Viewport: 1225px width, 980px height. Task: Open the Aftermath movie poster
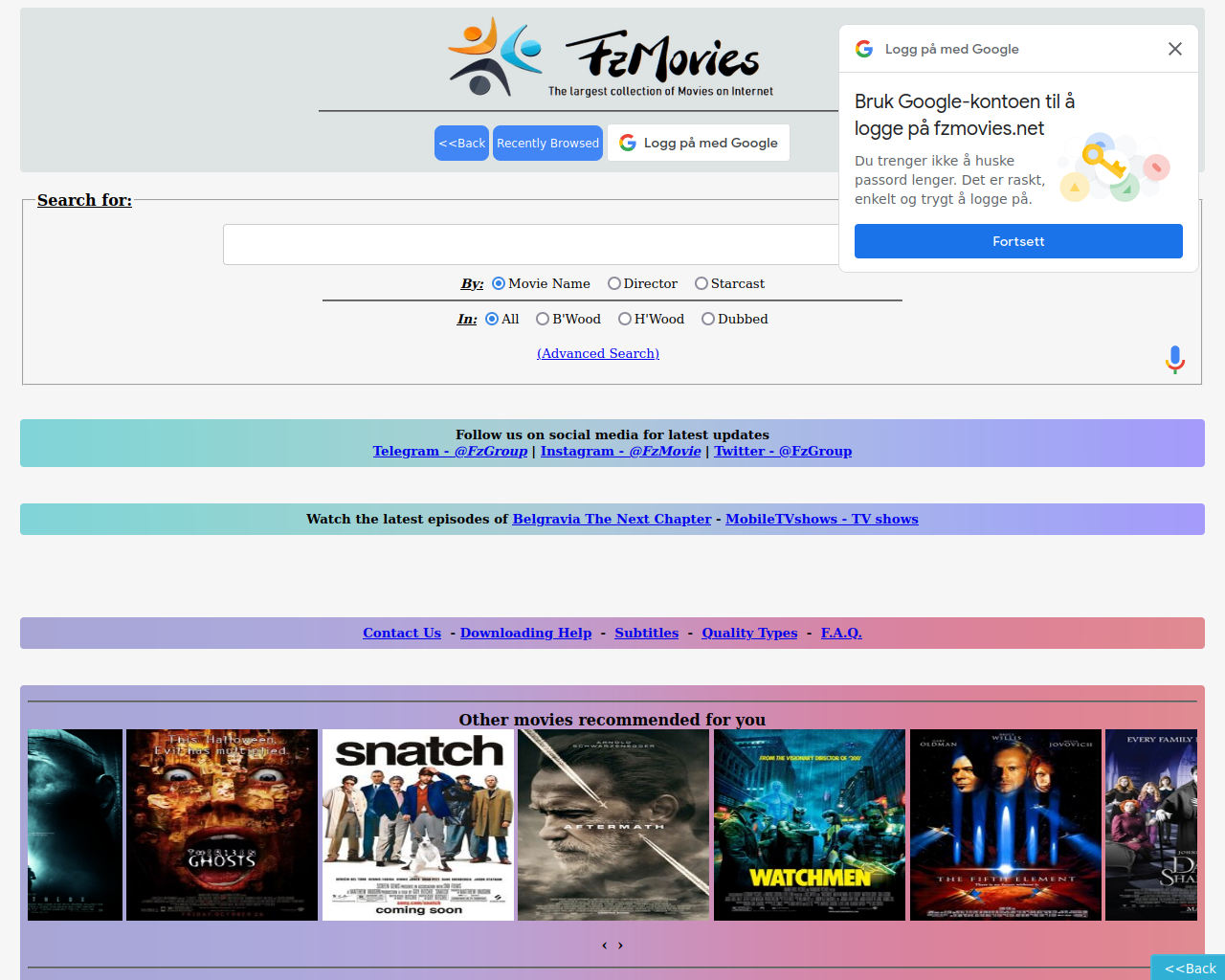point(613,825)
